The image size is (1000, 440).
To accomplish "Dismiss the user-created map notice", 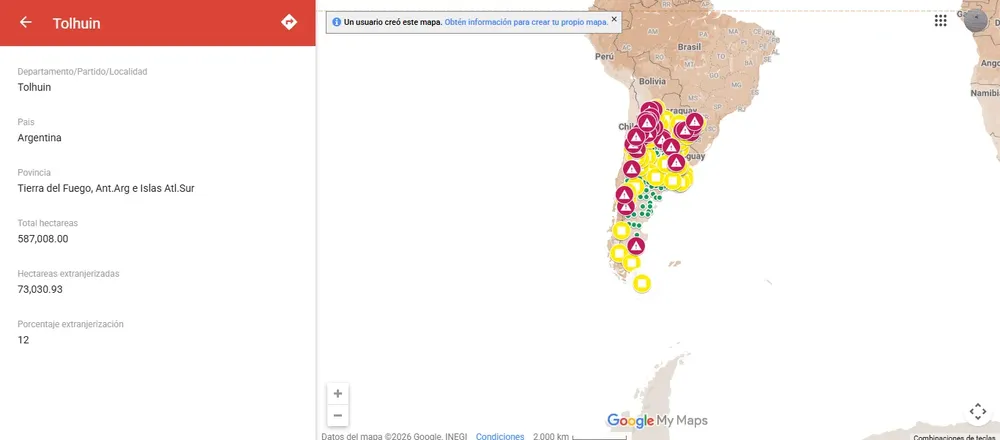I will (614, 19).
